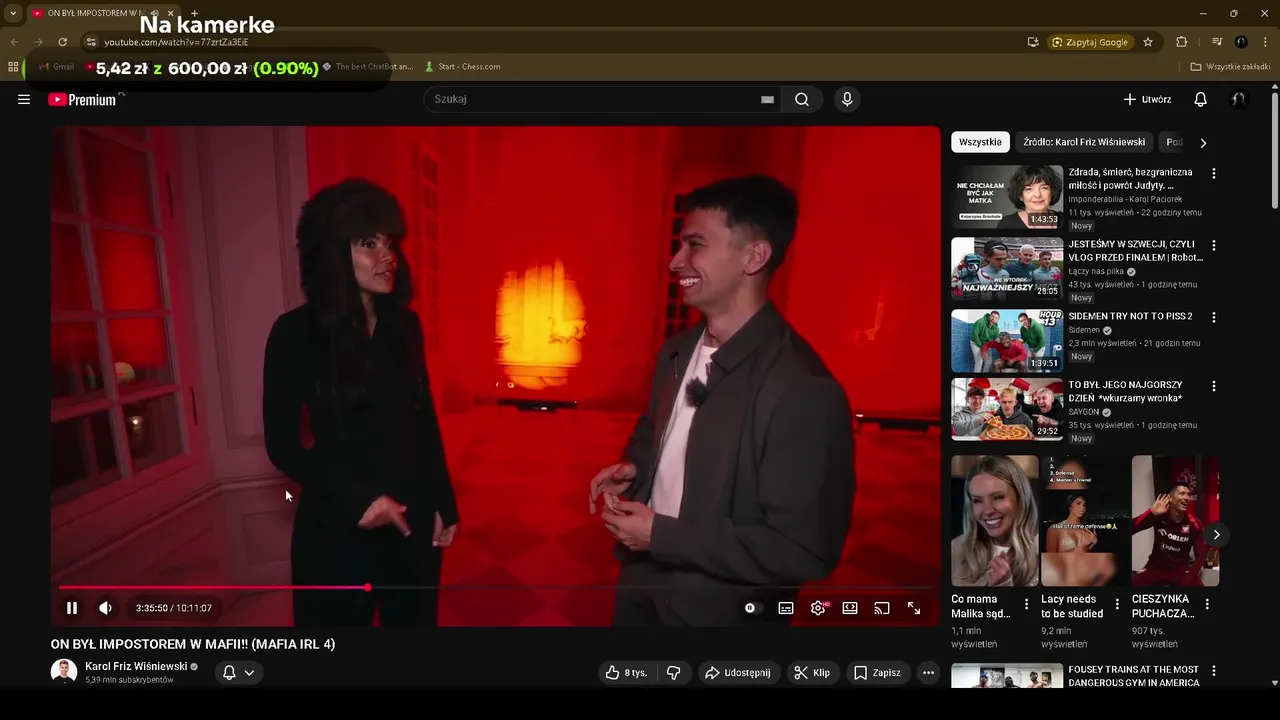Pause the video with pause button
Screen dimensions: 1280x720
(72, 608)
